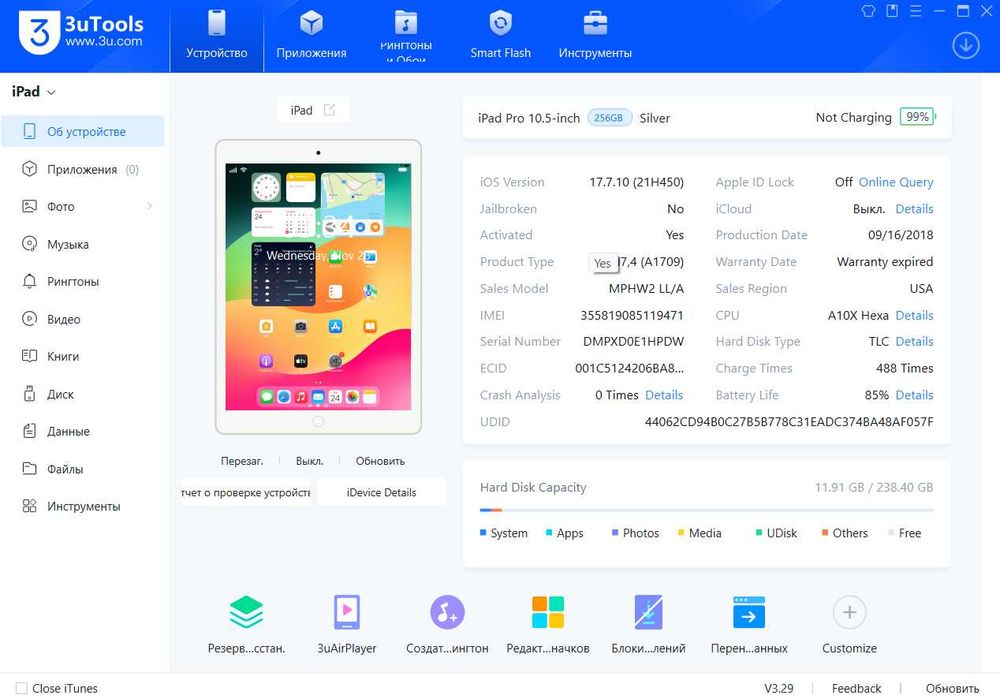Click the bookmark-style icon in title bar

tap(892, 11)
